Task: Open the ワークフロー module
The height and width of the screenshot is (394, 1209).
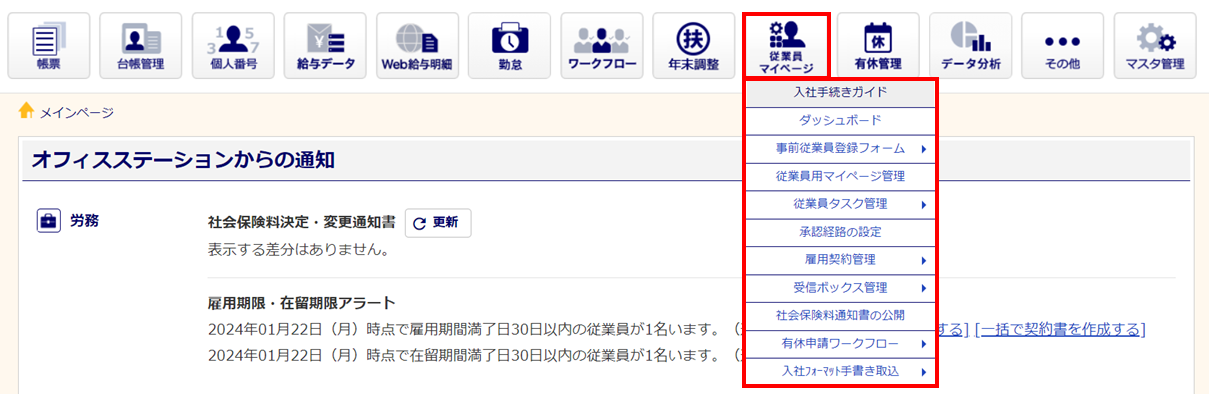Action: pos(601,46)
